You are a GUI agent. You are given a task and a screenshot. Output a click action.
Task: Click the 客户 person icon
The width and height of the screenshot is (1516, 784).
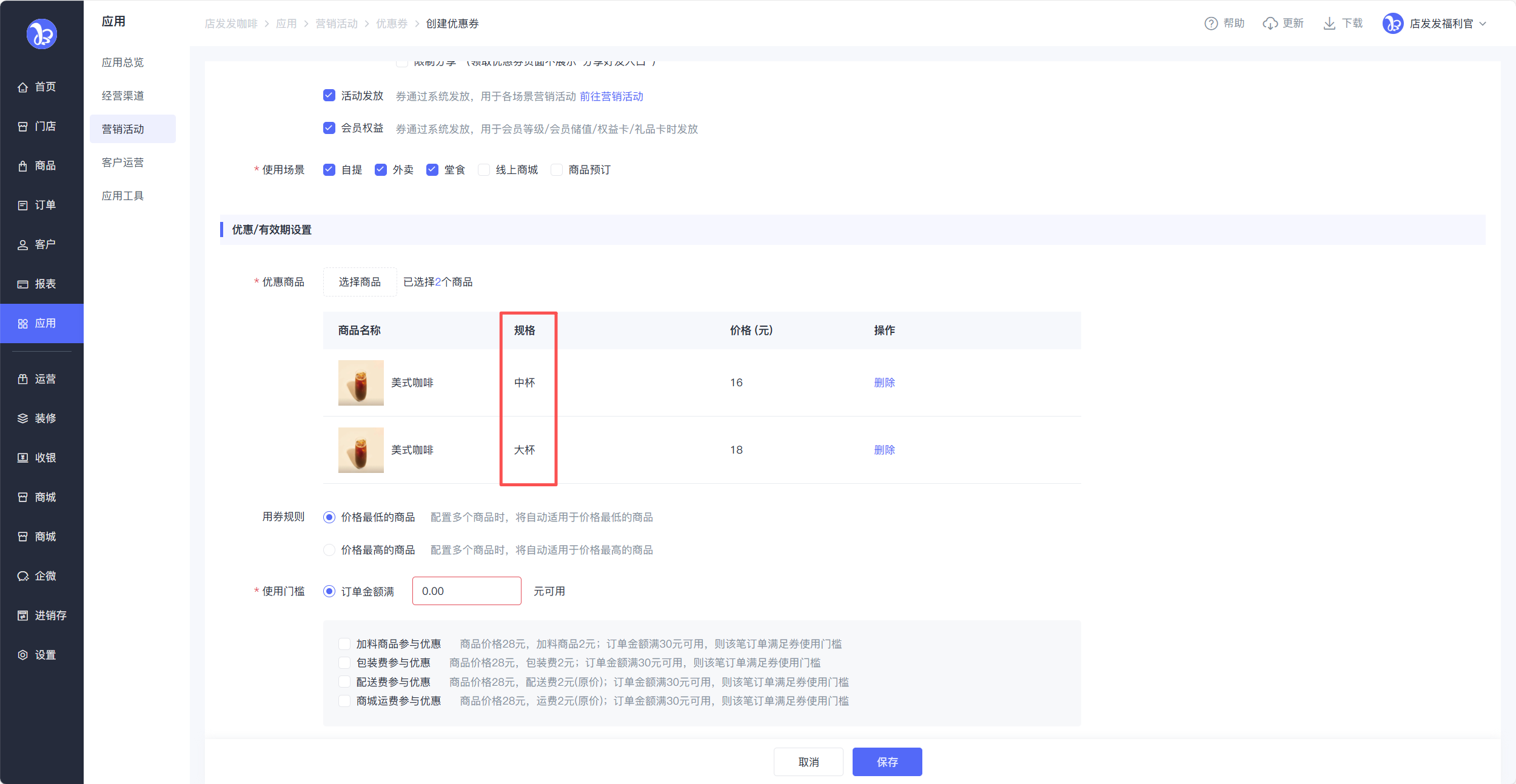[22, 245]
